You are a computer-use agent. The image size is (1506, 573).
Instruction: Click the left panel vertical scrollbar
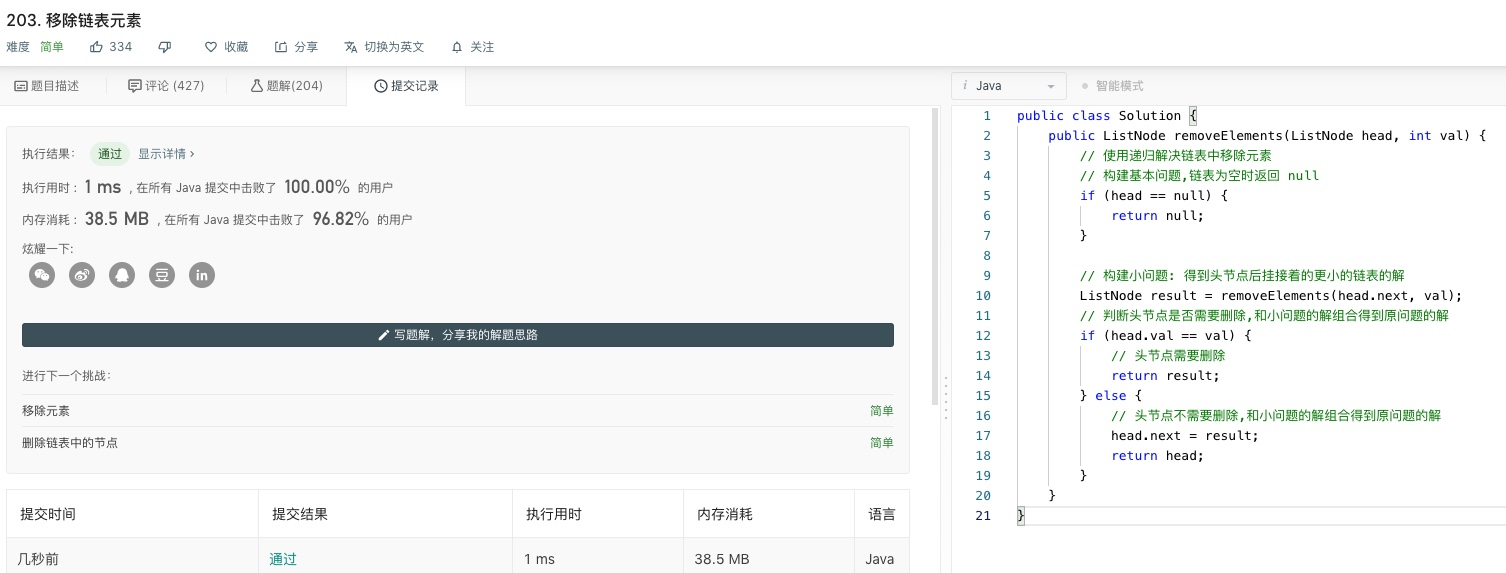(936, 255)
